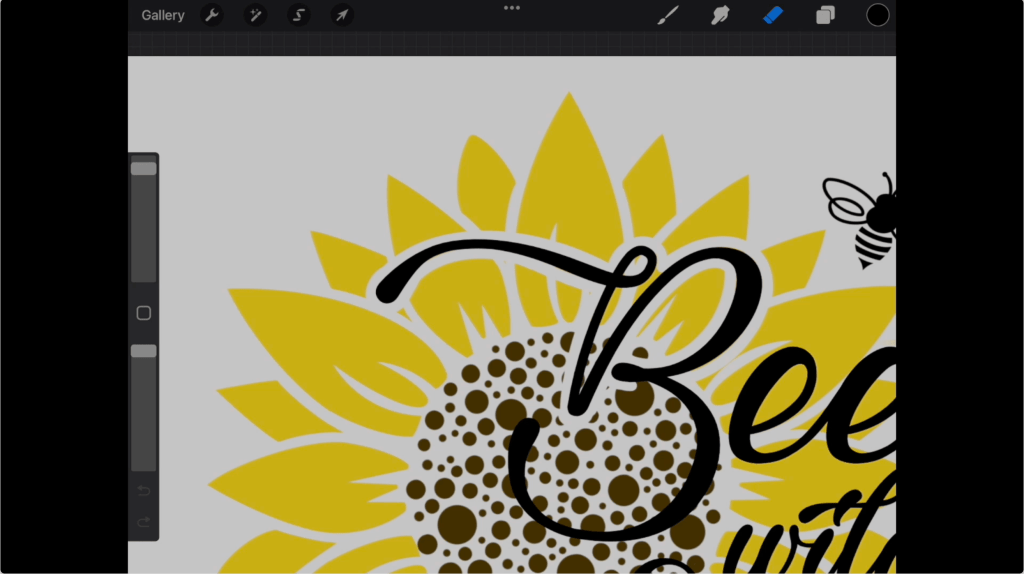Select the Paint brush tool
This screenshot has height=574, width=1024.
(x=667, y=15)
